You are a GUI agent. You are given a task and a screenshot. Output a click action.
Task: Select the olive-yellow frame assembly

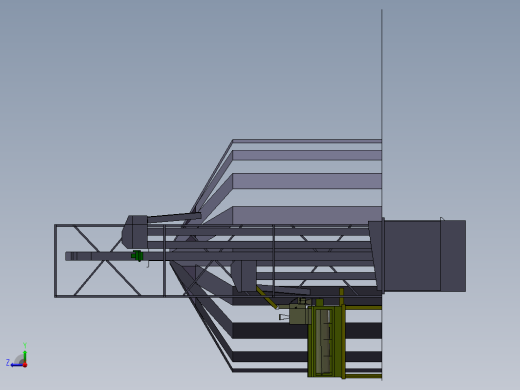coord(327,342)
